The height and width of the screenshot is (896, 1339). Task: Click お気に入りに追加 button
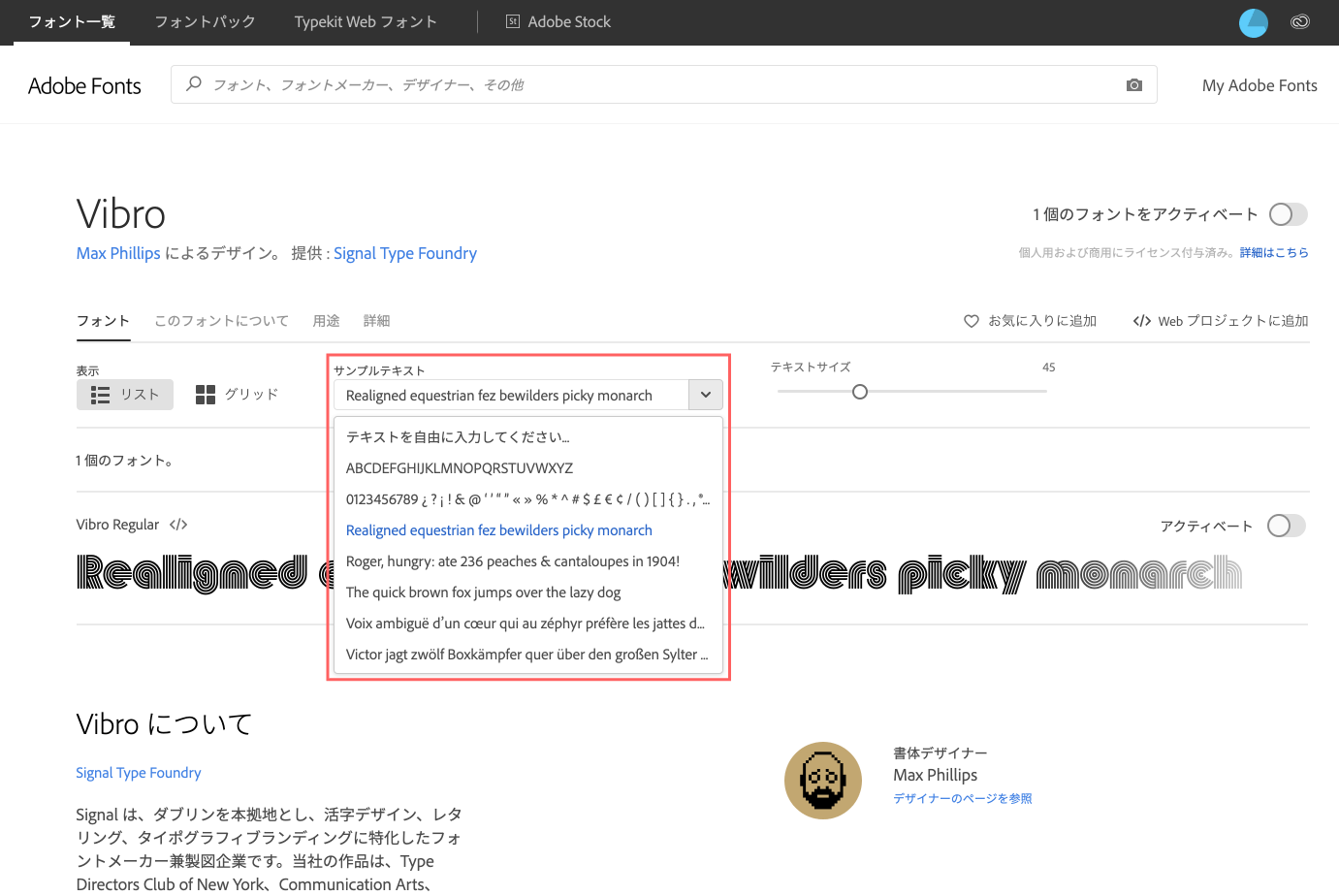point(1030,321)
